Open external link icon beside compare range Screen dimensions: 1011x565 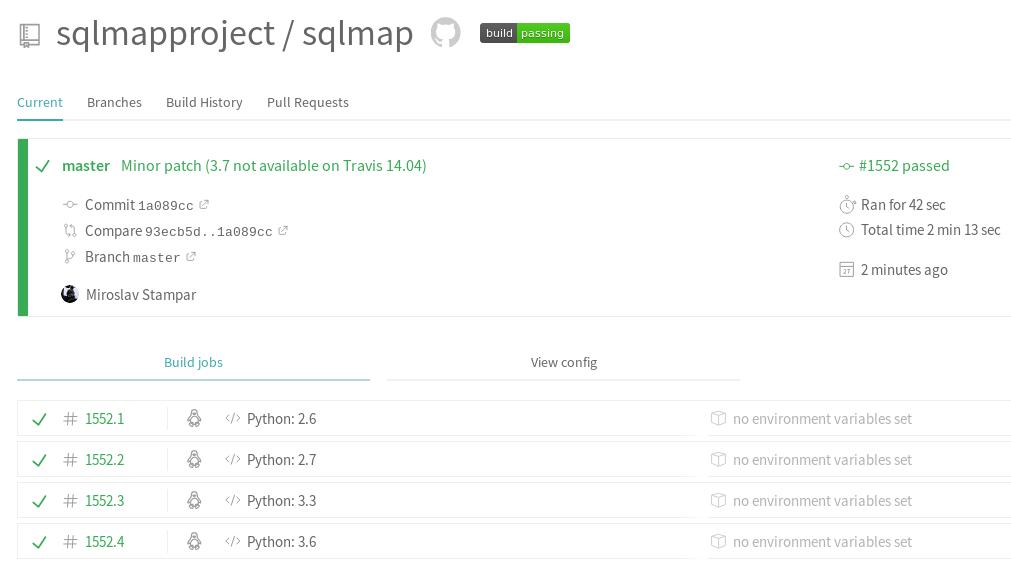pyautogui.click(x=283, y=231)
